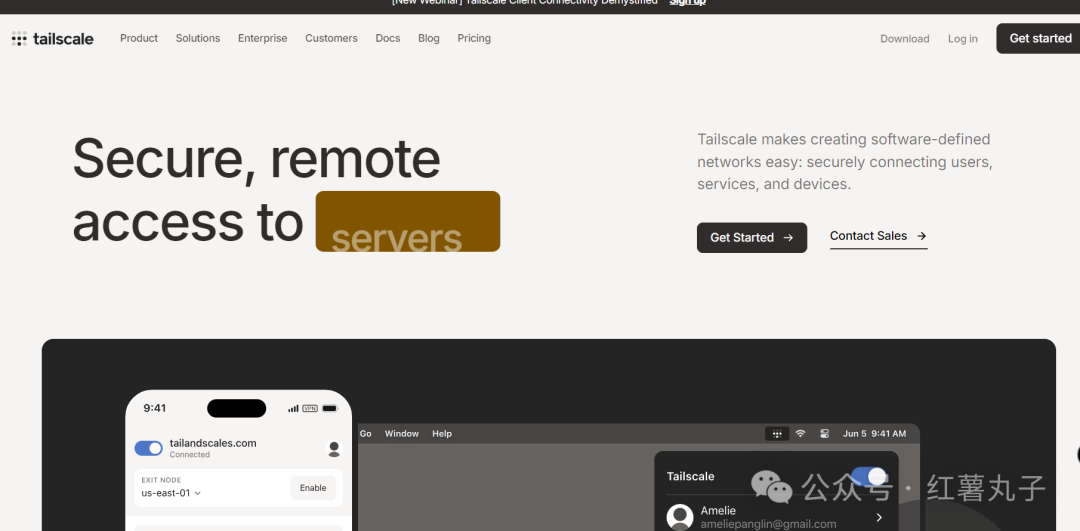Click the Log in link
The height and width of the screenshot is (531, 1080).
962,39
